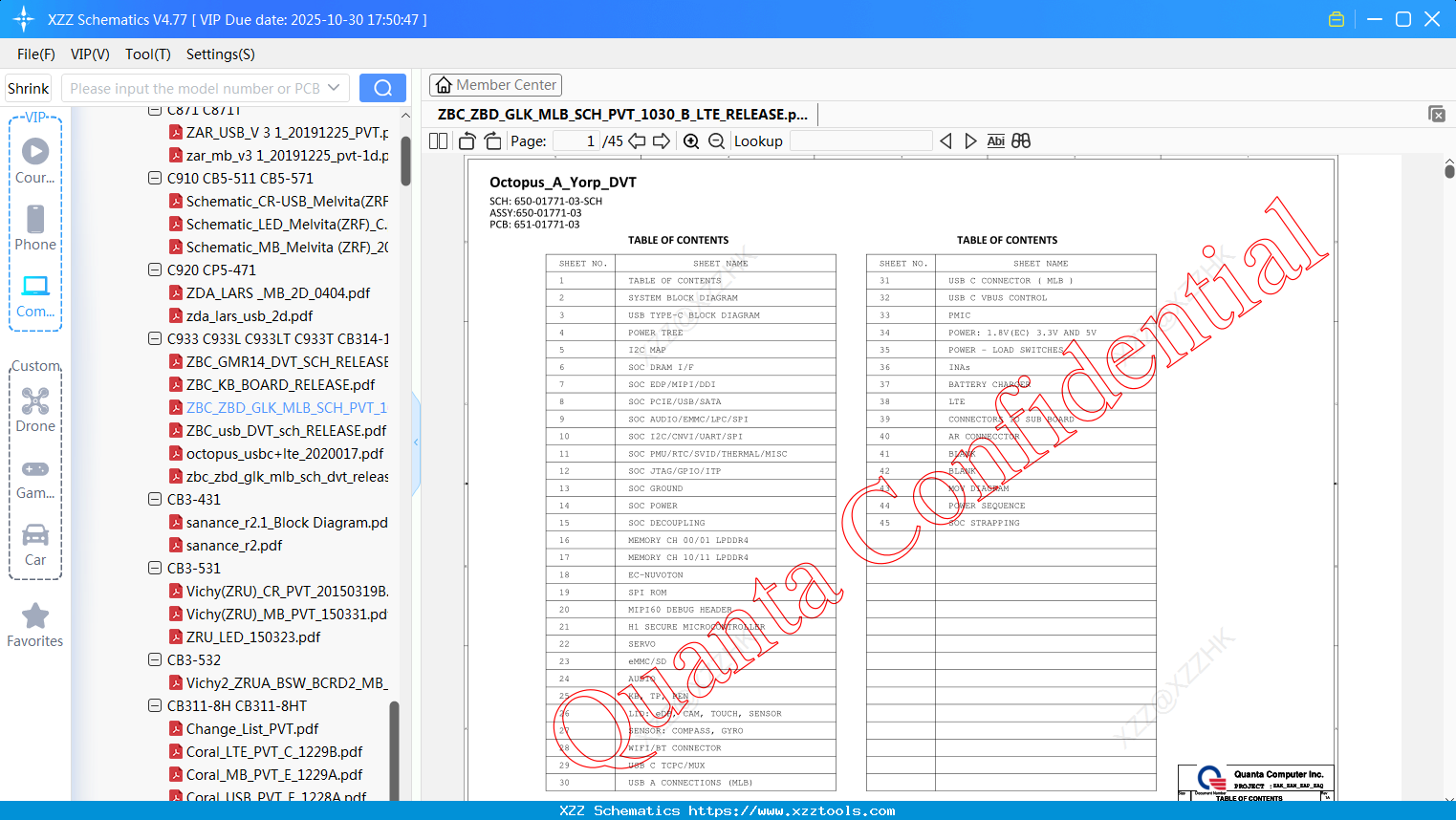Open the Tool(T) menu

(148, 54)
